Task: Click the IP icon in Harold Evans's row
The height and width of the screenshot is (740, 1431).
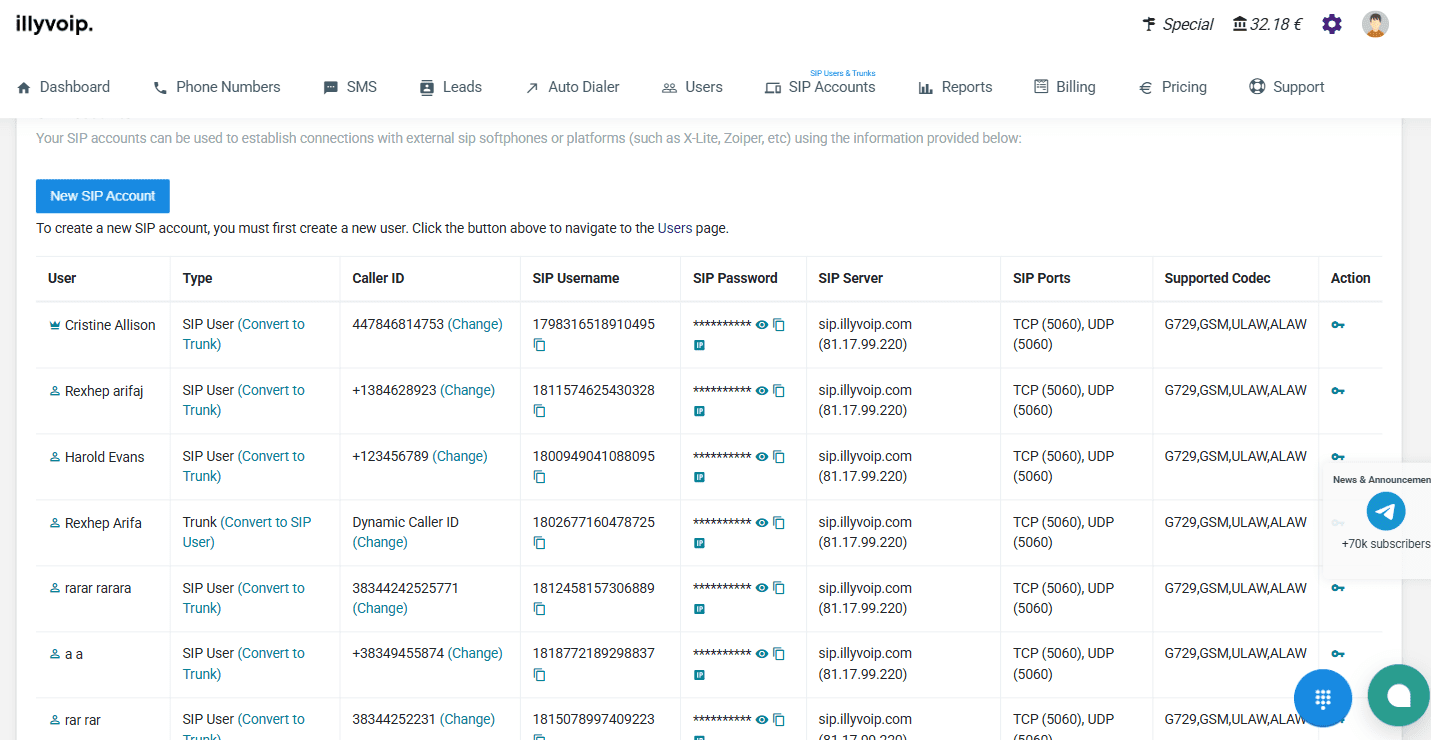Action: click(699, 477)
